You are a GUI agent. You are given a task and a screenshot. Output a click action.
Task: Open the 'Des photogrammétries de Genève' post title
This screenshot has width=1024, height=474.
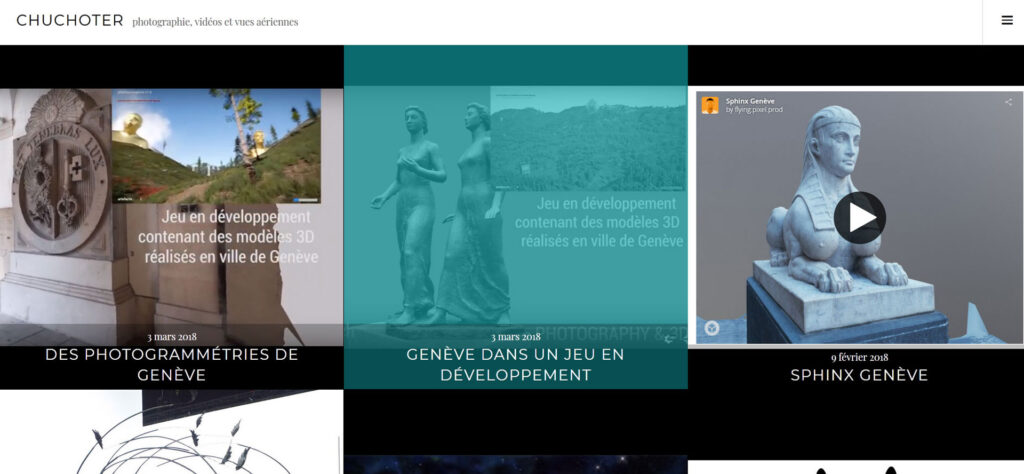click(x=172, y=364)
